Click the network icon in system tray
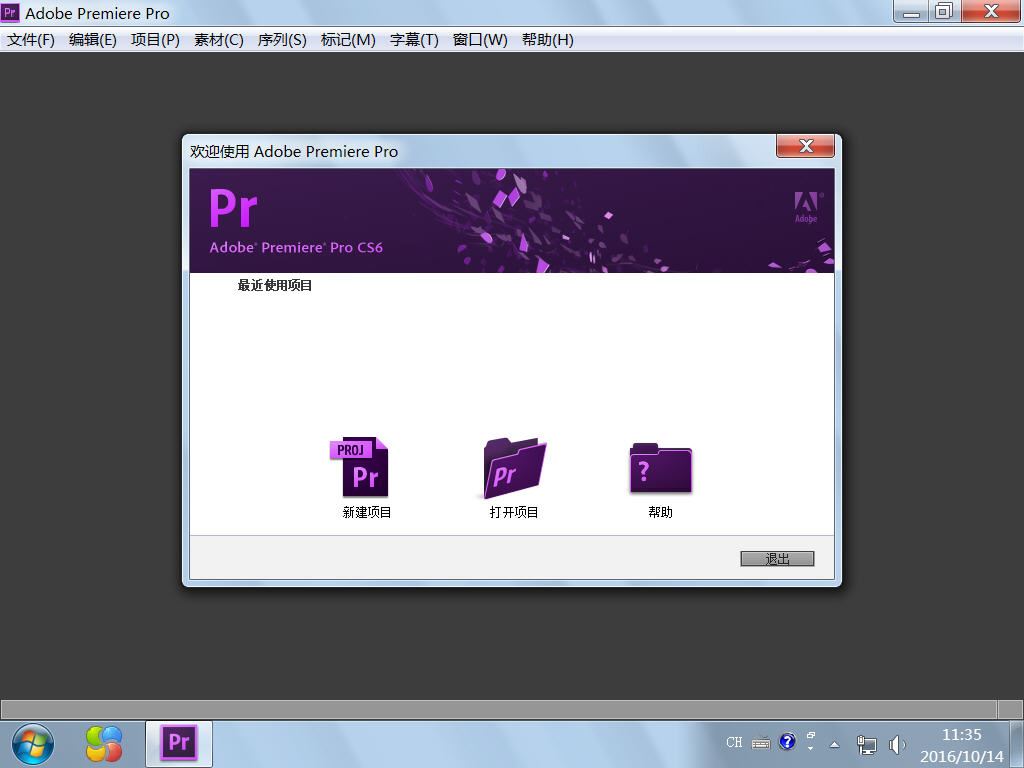 point(866,744)
